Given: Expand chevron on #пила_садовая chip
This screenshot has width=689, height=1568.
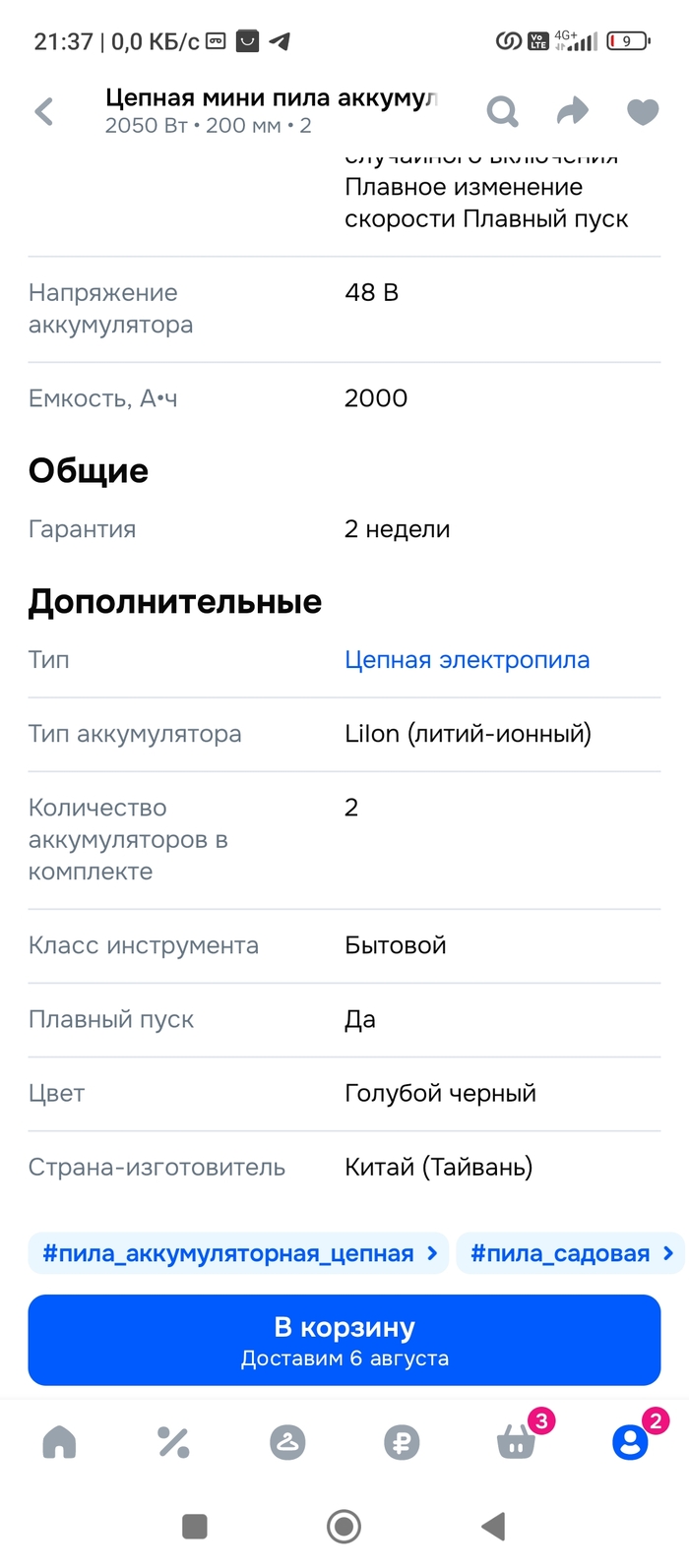Looking at the screenshot, I should click(668, 1253).
